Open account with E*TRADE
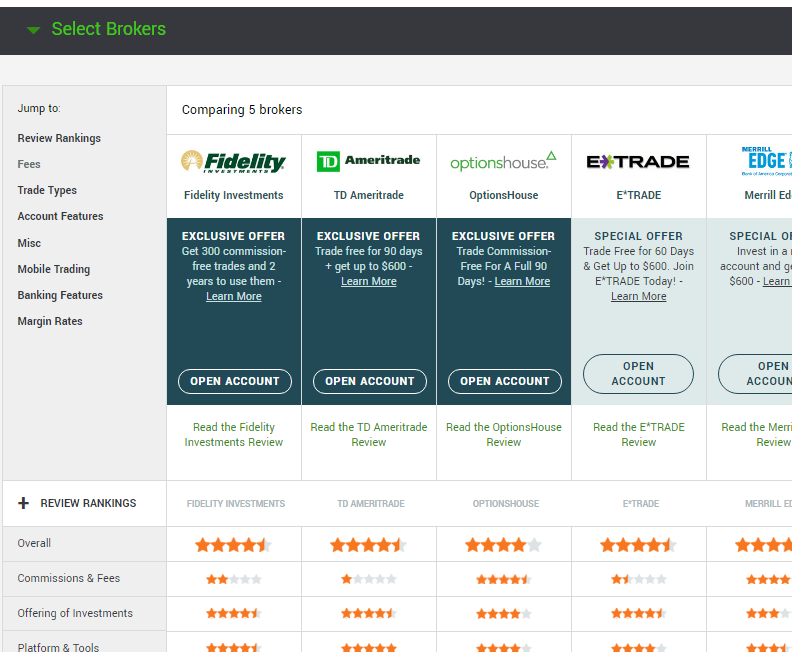792x652 pixels. [638, 374]
